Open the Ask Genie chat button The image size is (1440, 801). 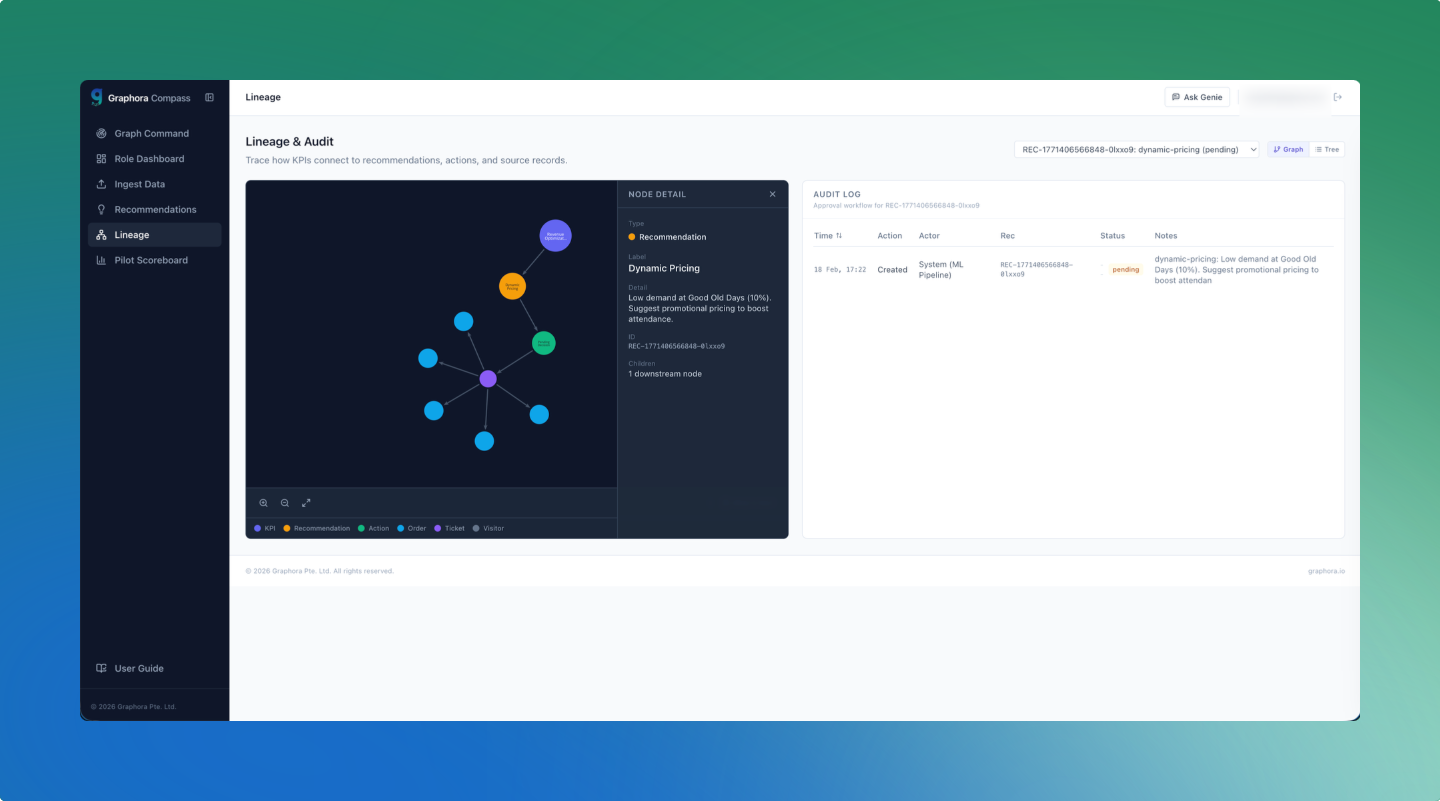pos(1197,97)
